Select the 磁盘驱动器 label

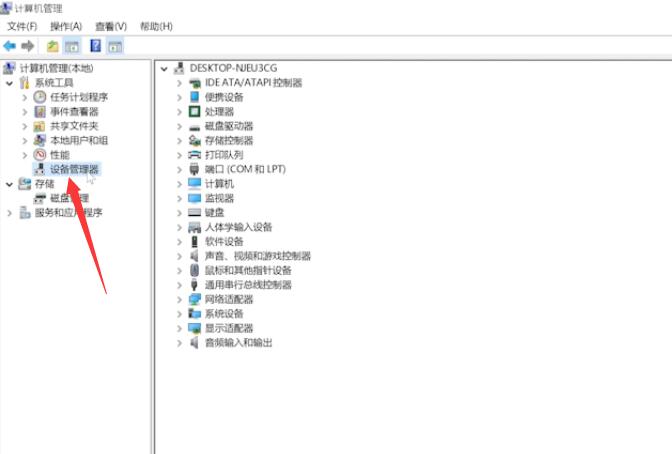pyautogui.click(x=229, y=126)
